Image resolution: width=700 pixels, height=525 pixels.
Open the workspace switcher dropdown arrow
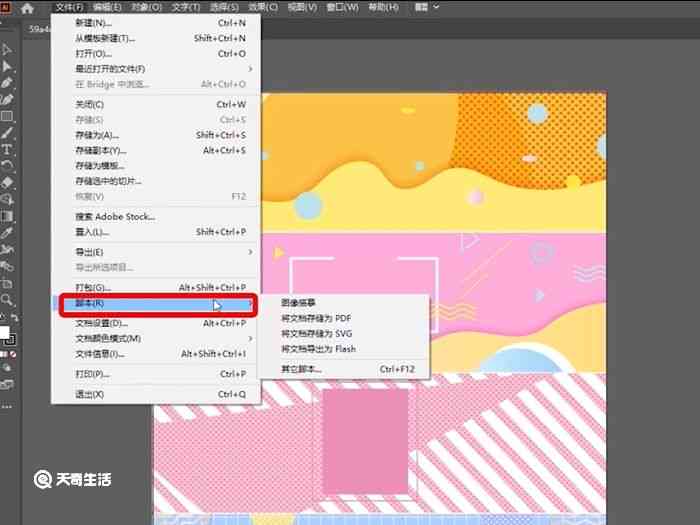coord(436,7)
